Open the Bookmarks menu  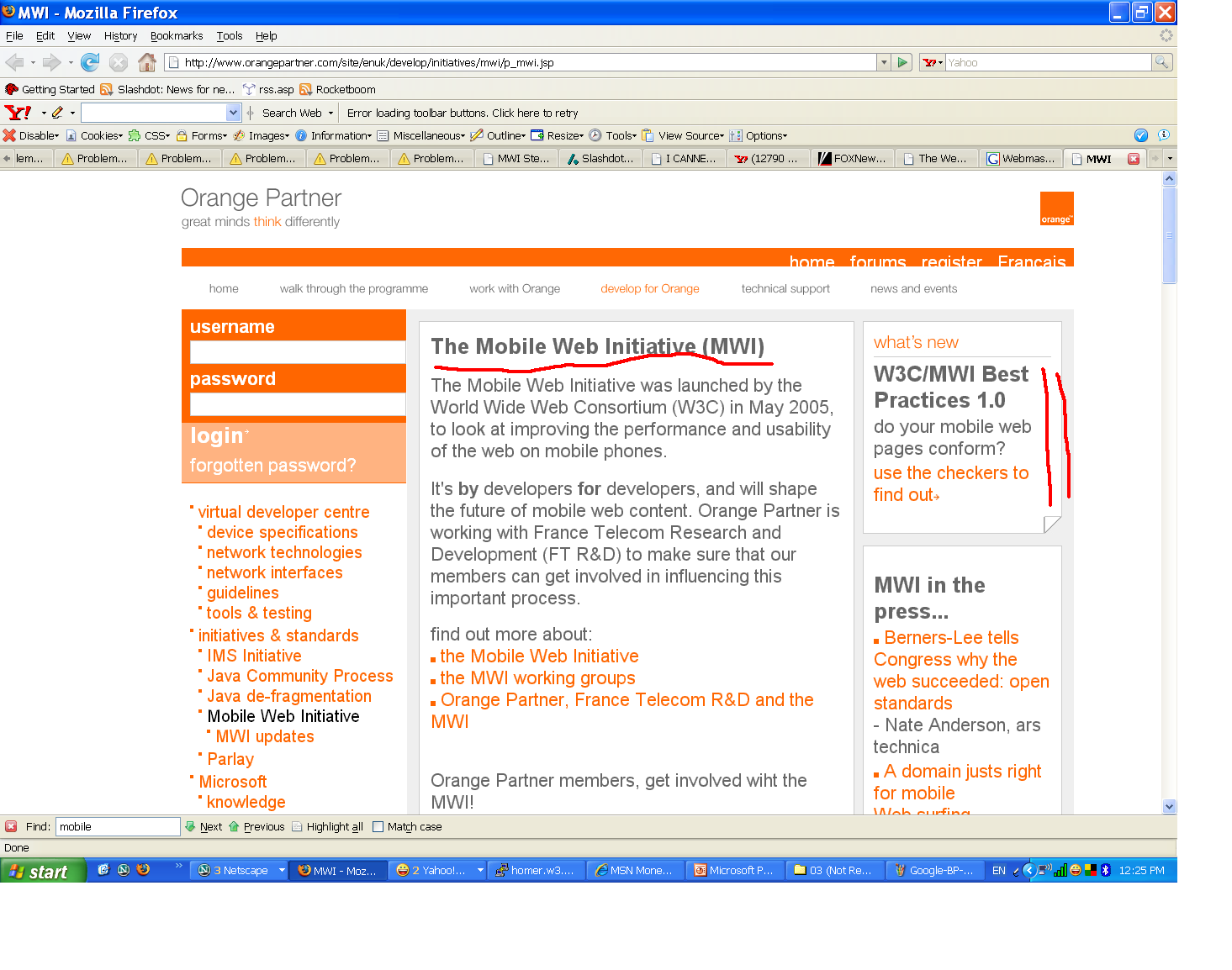click(177, 36)
